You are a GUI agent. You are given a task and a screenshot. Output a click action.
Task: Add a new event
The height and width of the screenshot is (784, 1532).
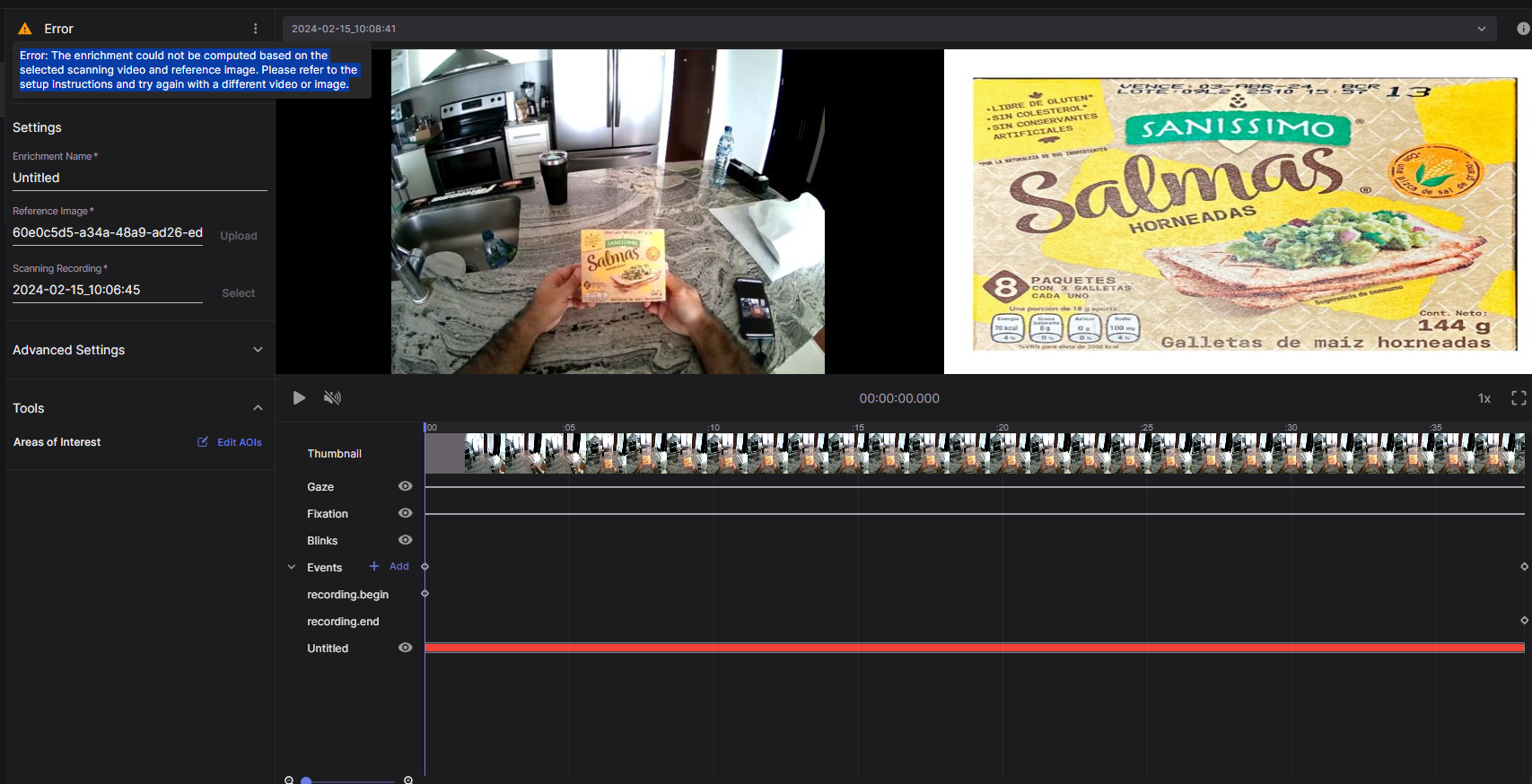tap(390, 566)
